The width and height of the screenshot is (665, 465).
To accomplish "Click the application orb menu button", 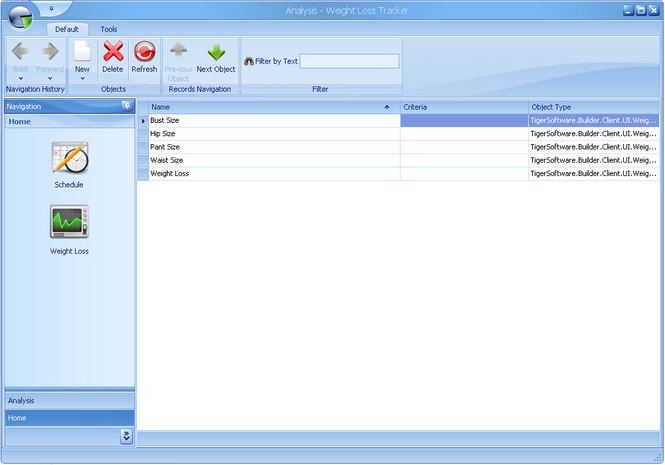I will tap(20, 17).
